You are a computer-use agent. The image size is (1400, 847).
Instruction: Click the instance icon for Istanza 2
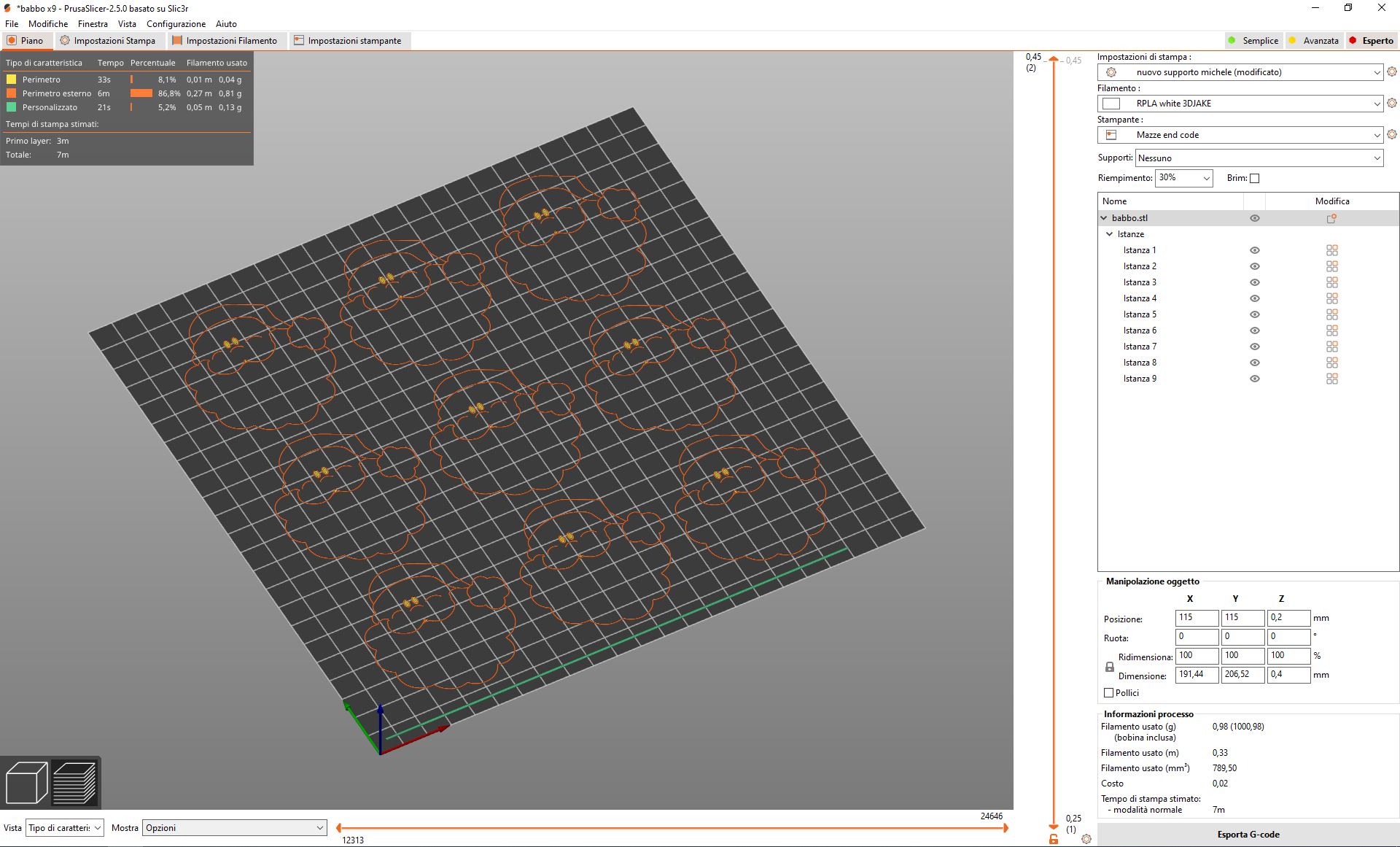coord(1331,266)
